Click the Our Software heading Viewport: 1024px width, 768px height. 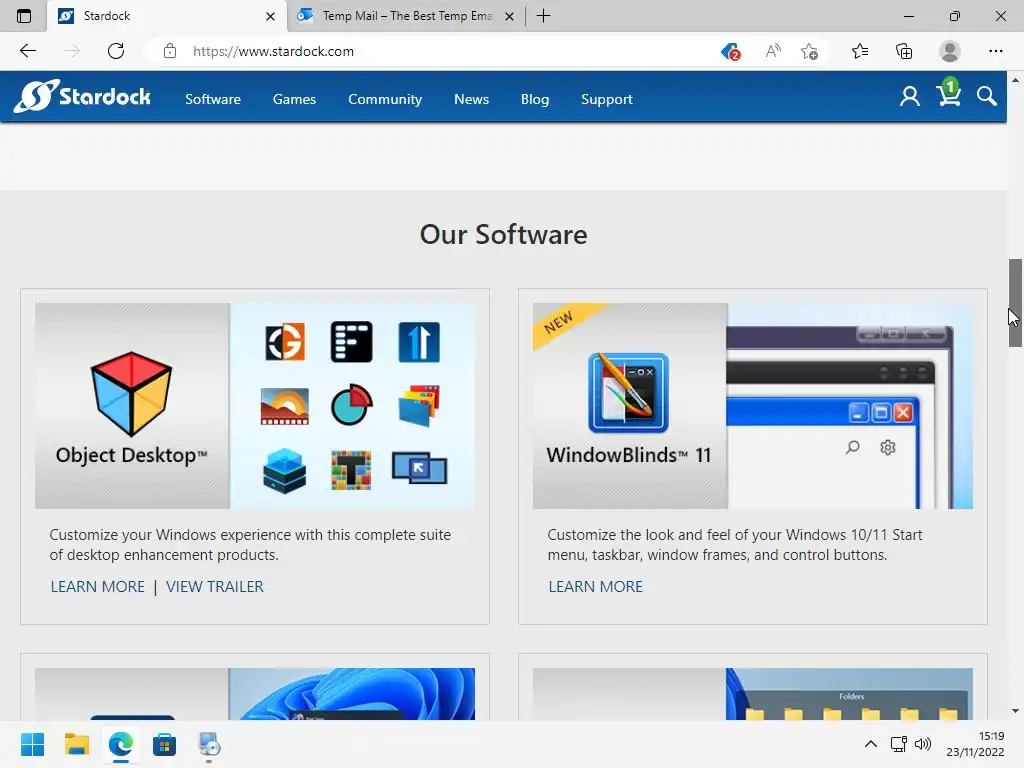click(504, 234)
